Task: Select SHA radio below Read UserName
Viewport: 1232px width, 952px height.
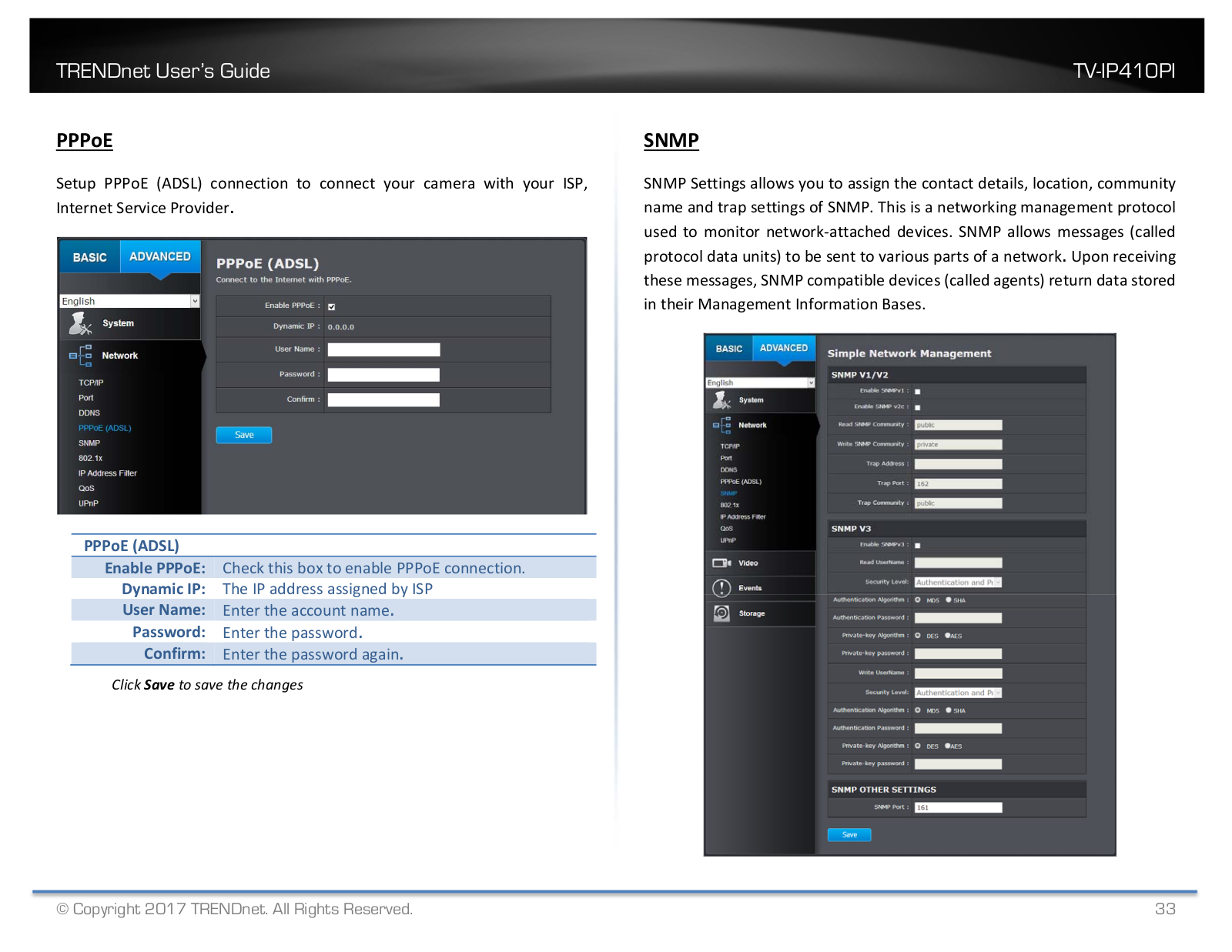Action: [949, 600]
